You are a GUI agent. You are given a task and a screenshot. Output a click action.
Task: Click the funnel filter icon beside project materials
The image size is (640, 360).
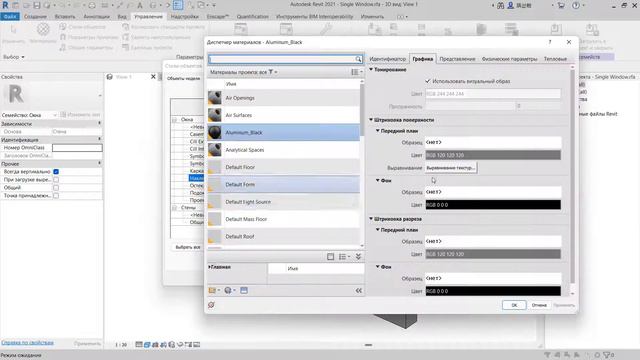271,72
